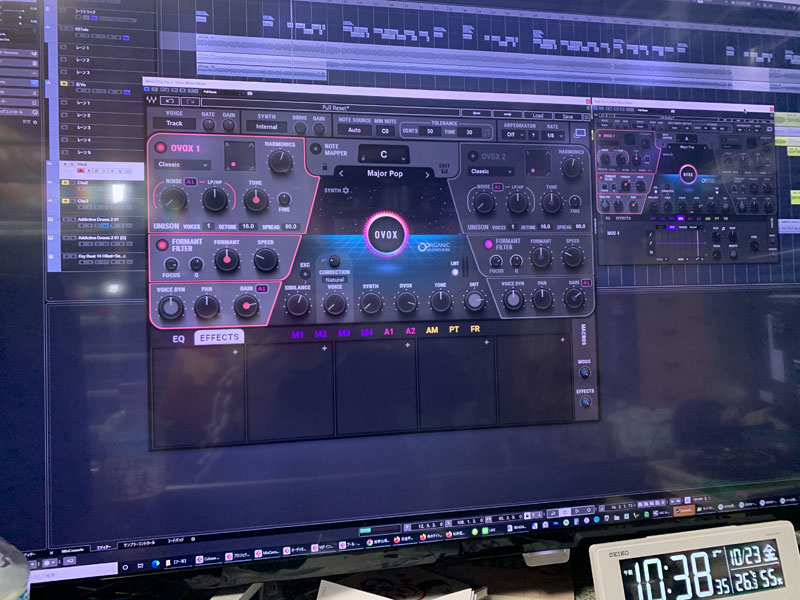Open the OVOX 2 Classic mode dropdown
The height and width of the screenshot is (600, 800).
[x=491, y=171]
